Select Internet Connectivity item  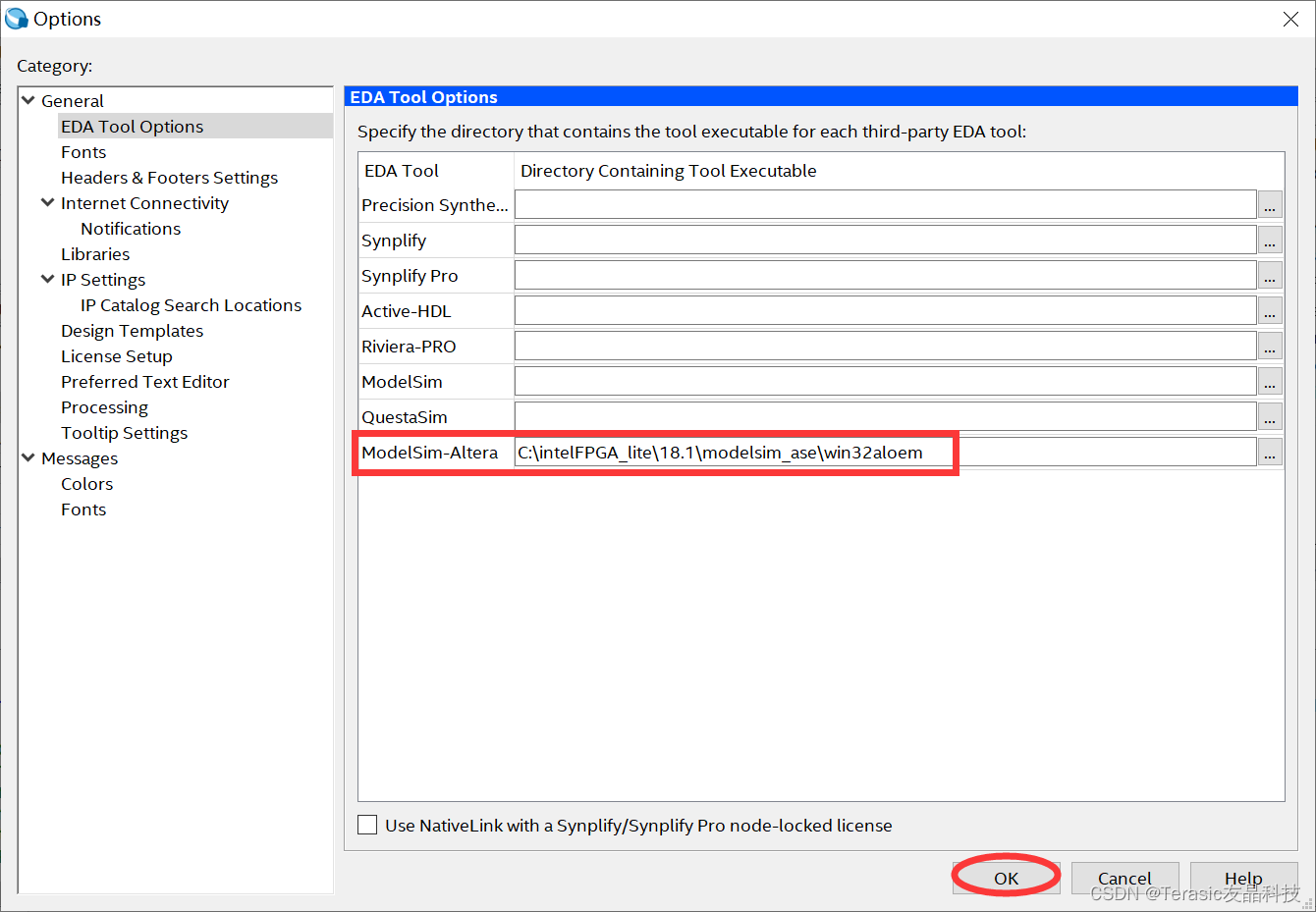144,202
